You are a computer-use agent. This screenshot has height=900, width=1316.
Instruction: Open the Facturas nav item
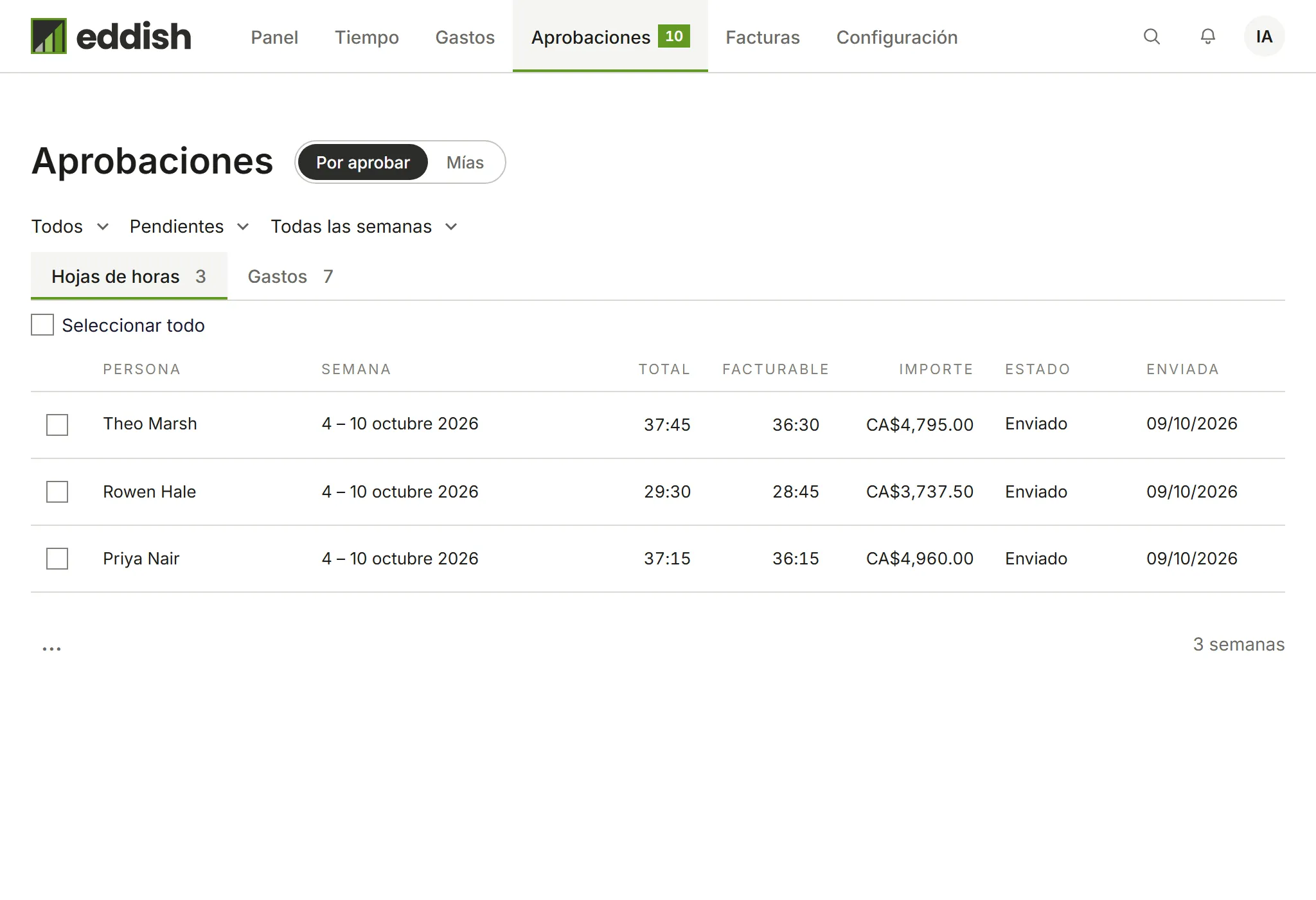point(763,37)
